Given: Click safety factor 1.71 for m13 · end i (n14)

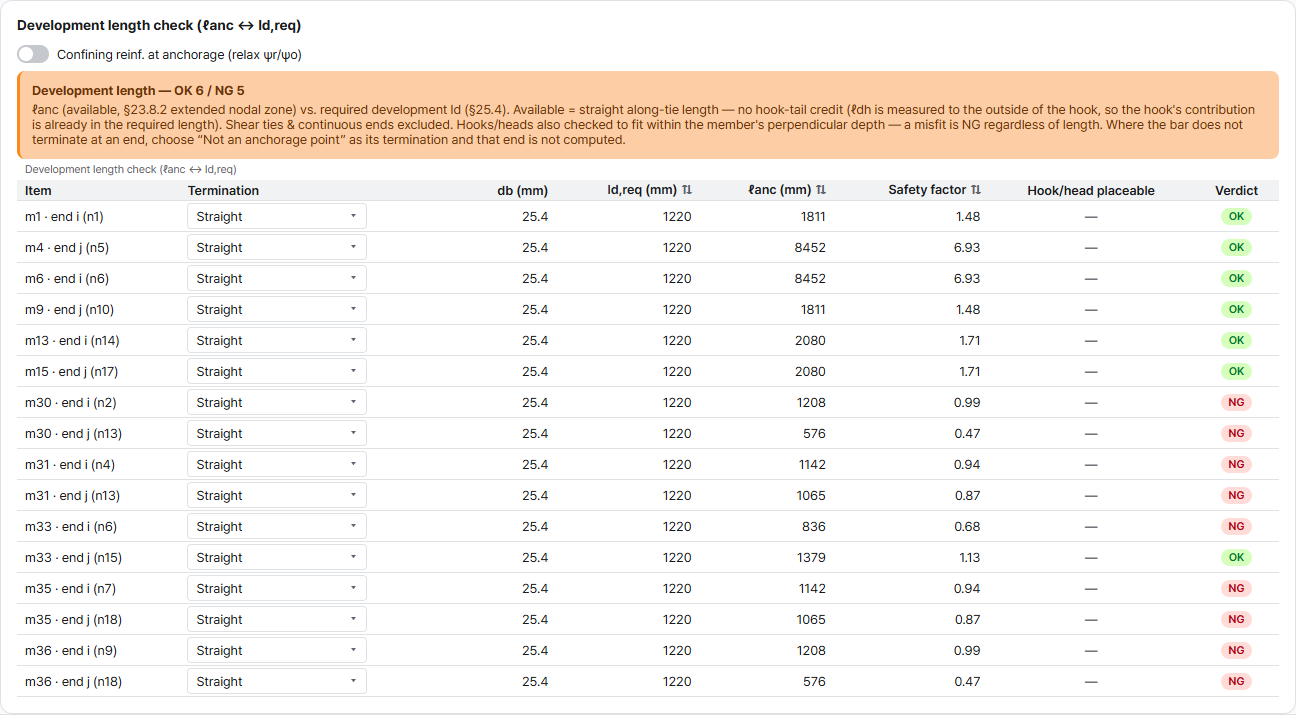Looking at the screenshot, I should (969, 340).
